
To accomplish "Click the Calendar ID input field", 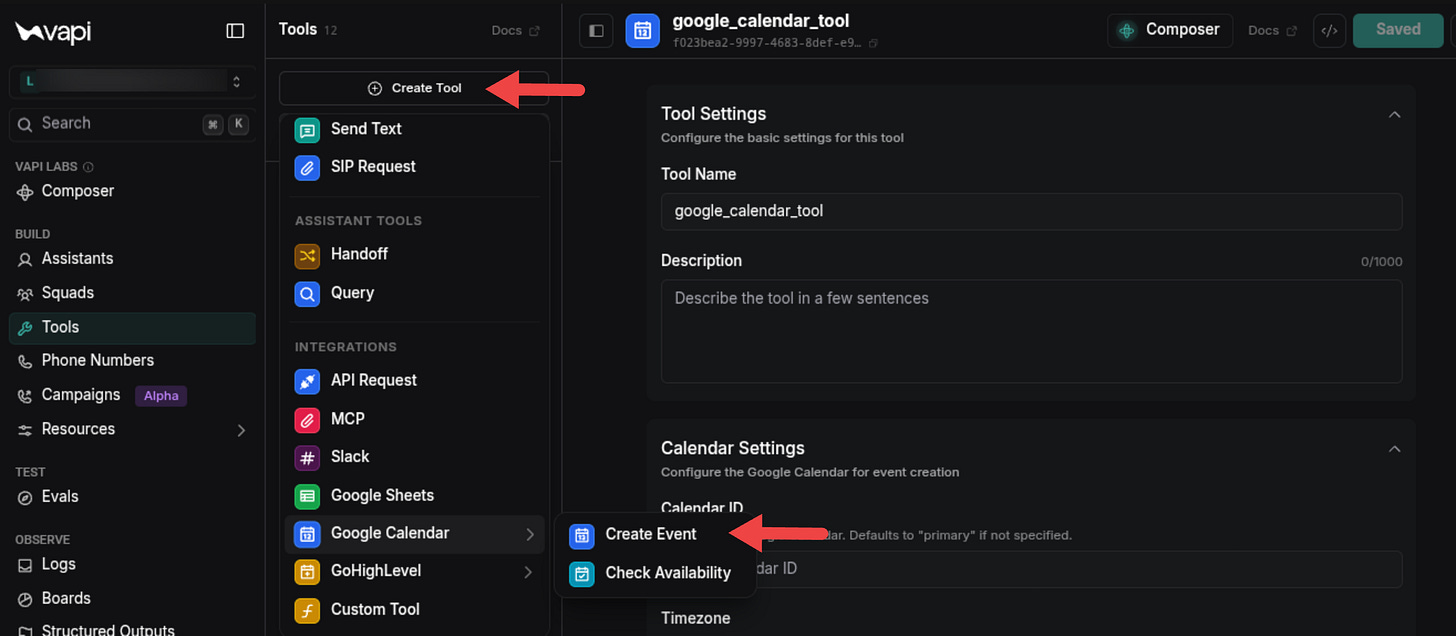I will point(1031,569).
